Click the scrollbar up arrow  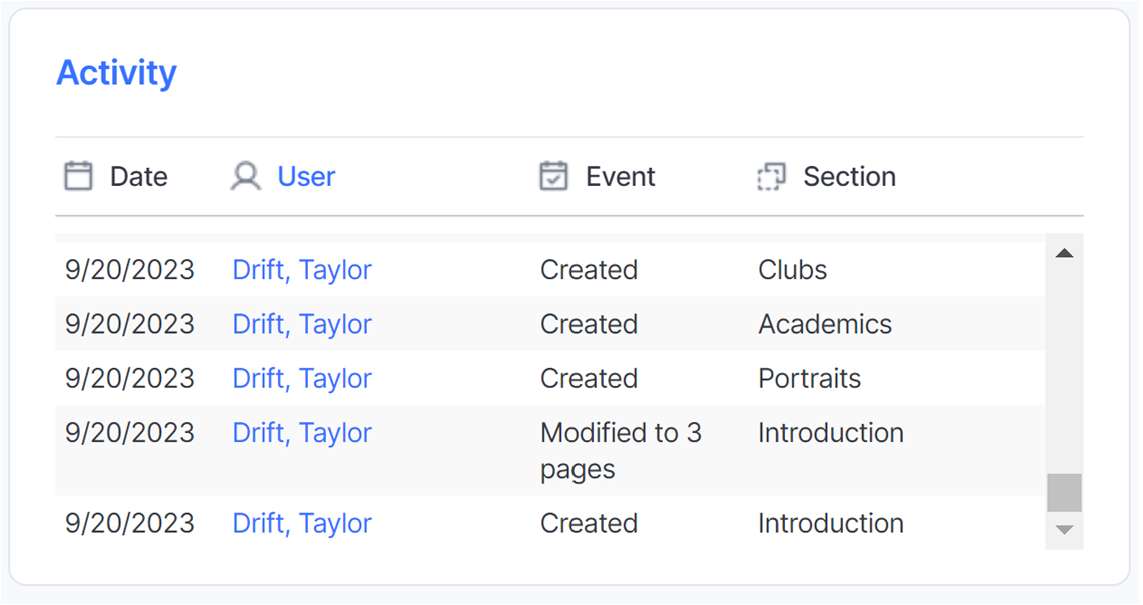[x=1064, y=254]
